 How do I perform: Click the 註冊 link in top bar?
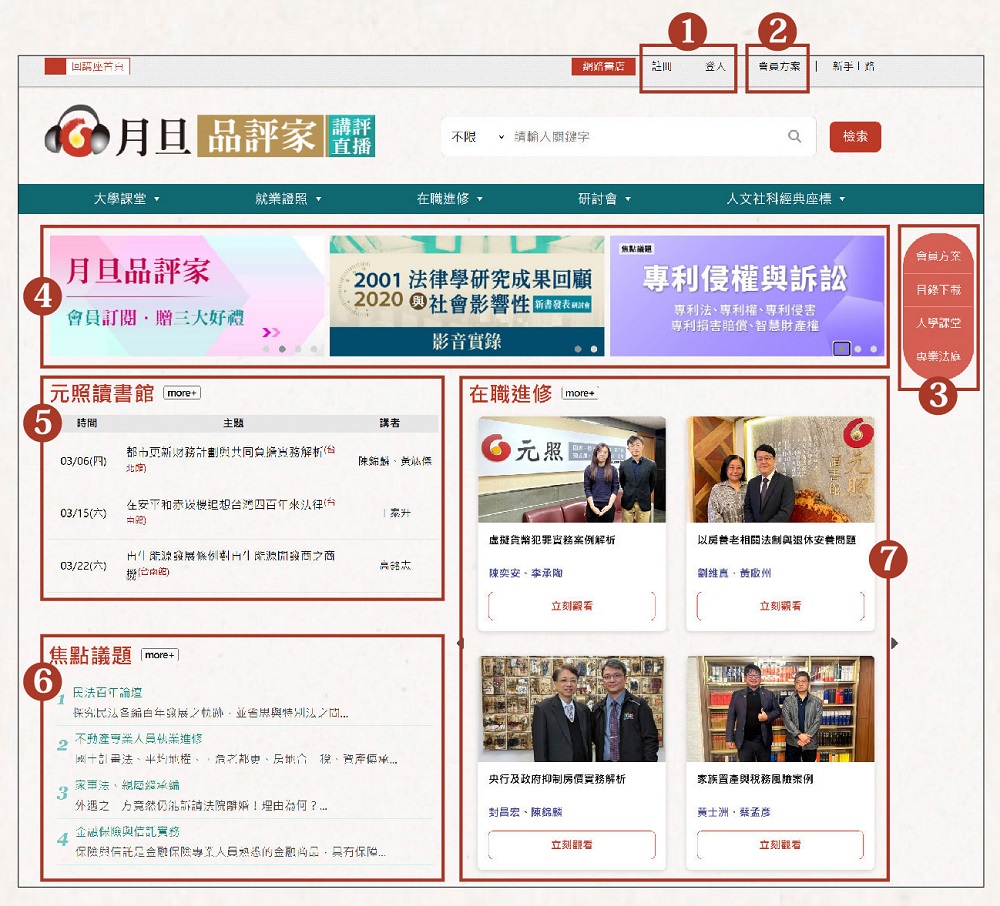click(x=661, y=66)
